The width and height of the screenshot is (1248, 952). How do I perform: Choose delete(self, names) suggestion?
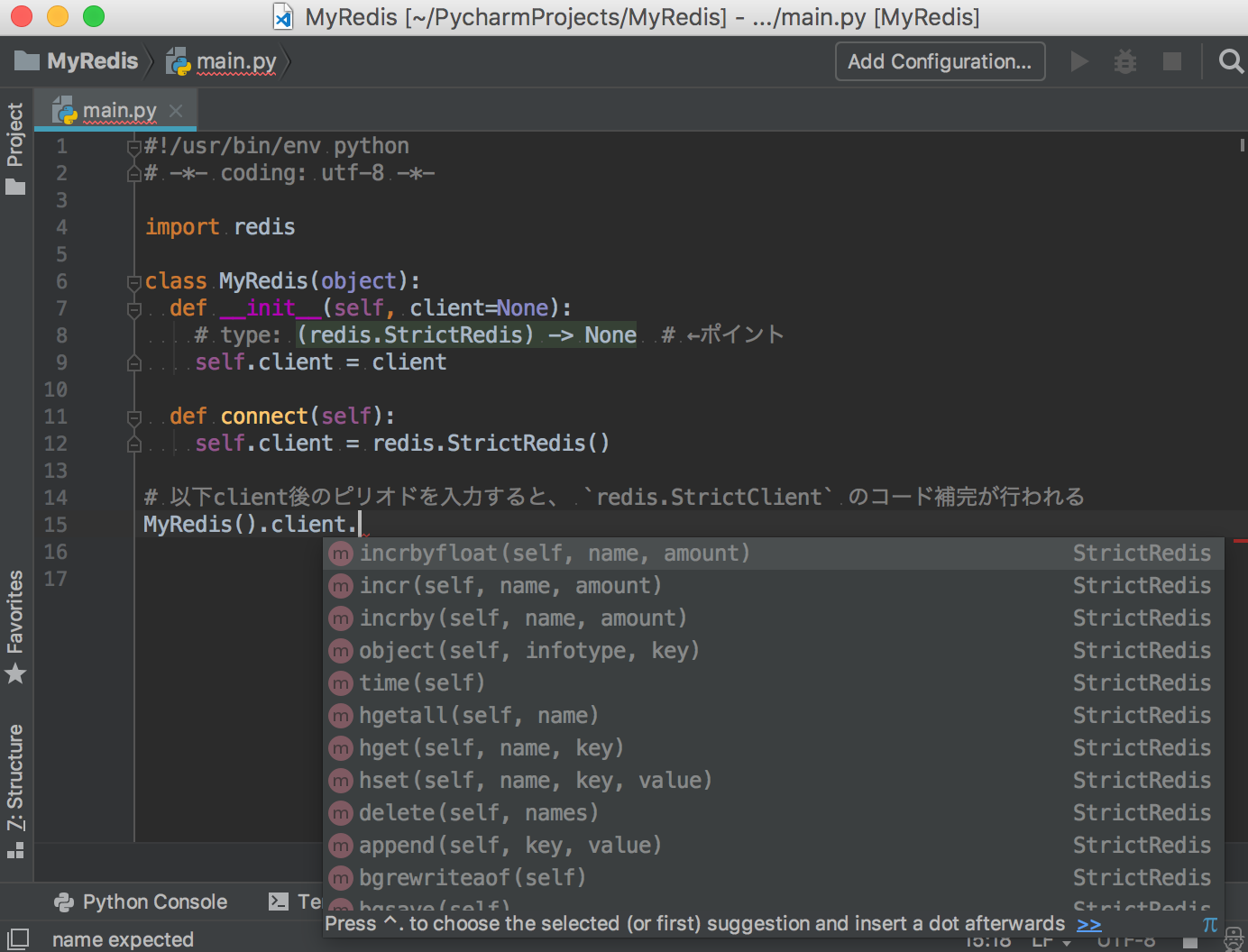point(773,813)
